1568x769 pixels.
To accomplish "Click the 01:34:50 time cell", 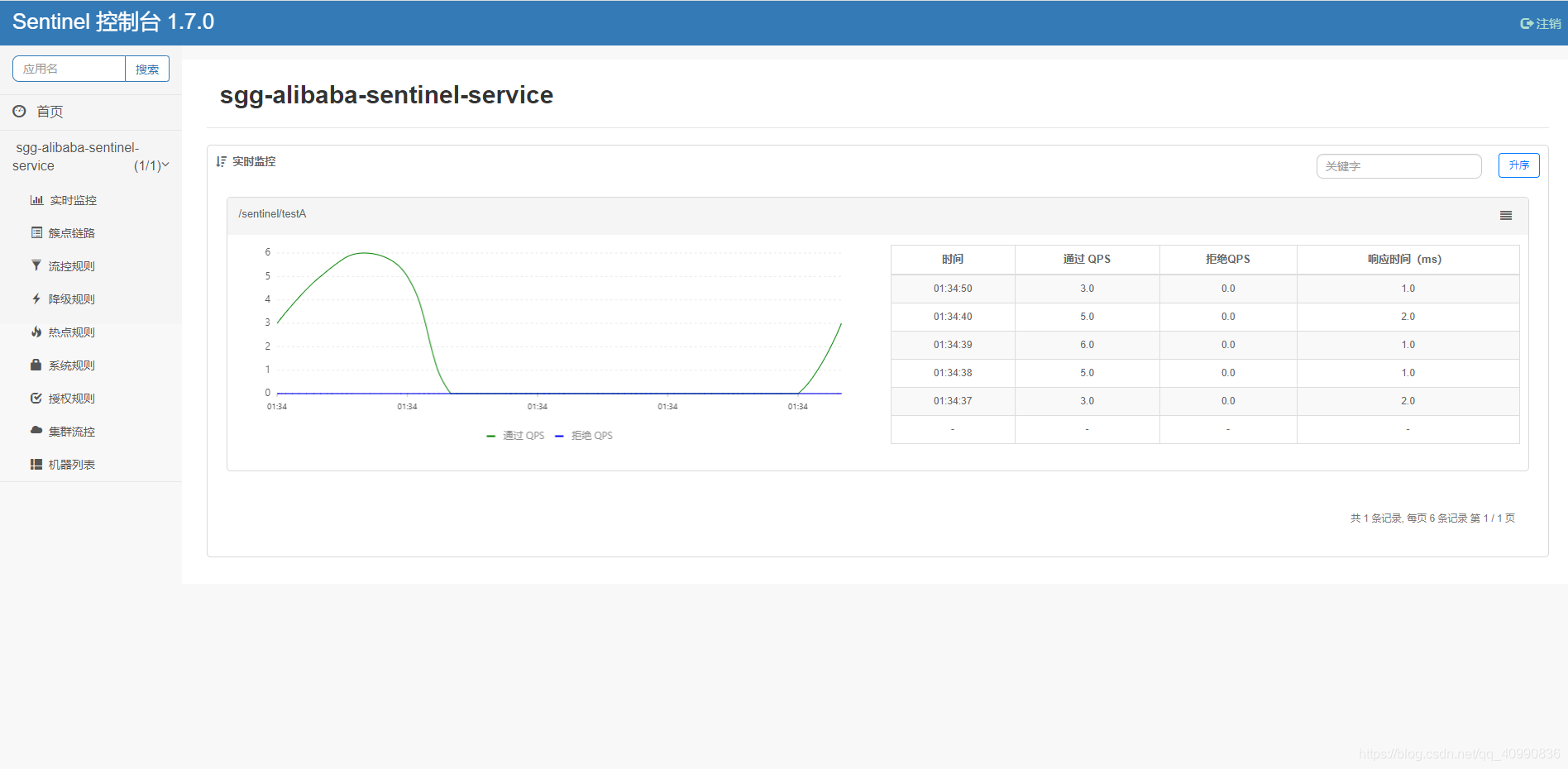I will [953, 289].
